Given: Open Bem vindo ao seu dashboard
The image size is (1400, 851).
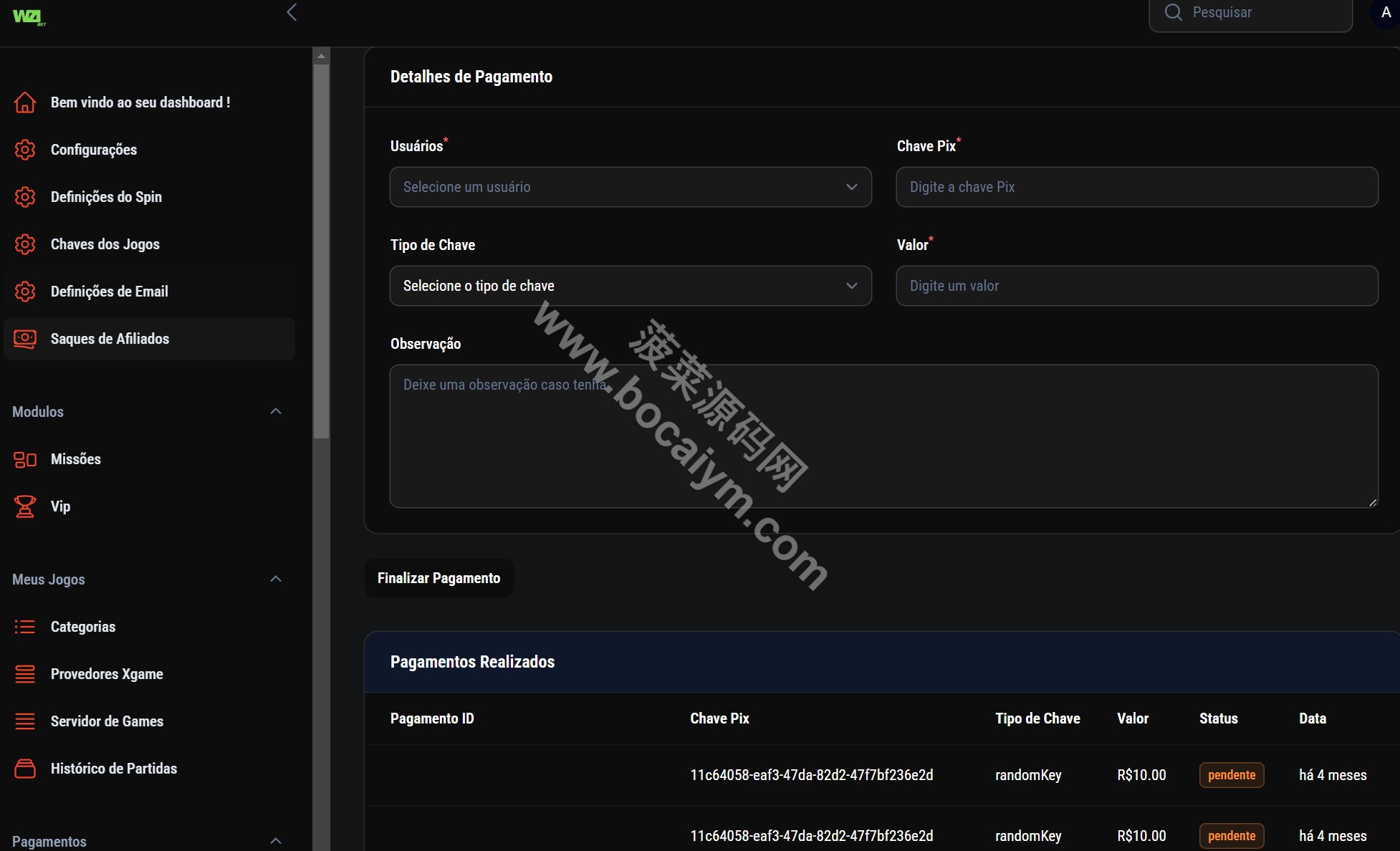Looking at the screenshot, I should [x=150, y=102].
